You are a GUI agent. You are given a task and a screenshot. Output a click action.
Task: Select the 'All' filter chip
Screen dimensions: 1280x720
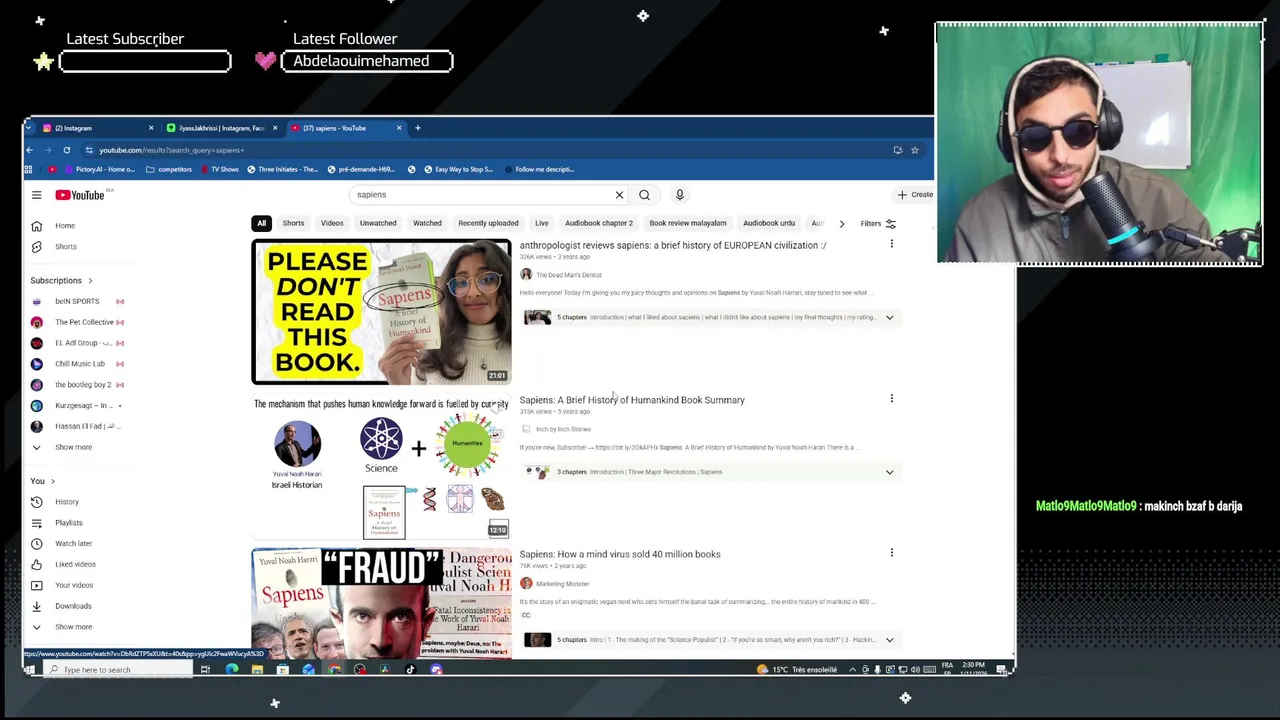[261, 223]
